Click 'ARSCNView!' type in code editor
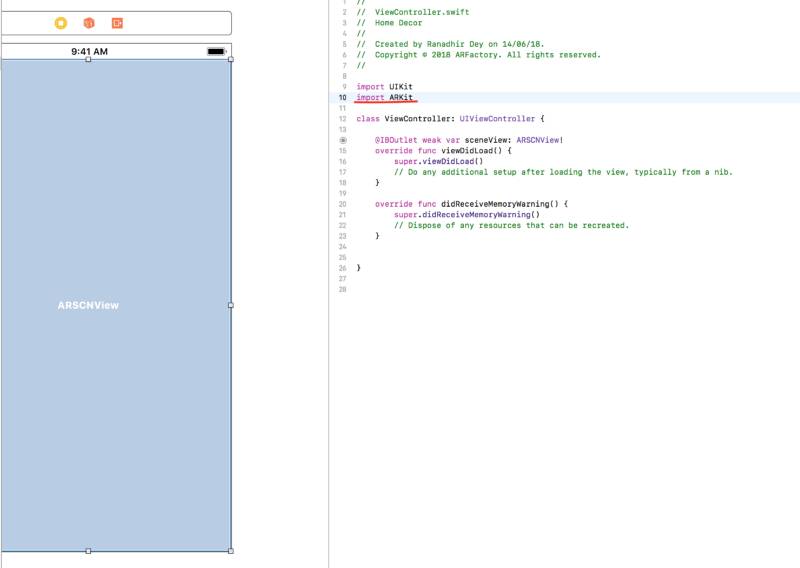This screenshot has width=800, height=568. click(x=540, y=140)
